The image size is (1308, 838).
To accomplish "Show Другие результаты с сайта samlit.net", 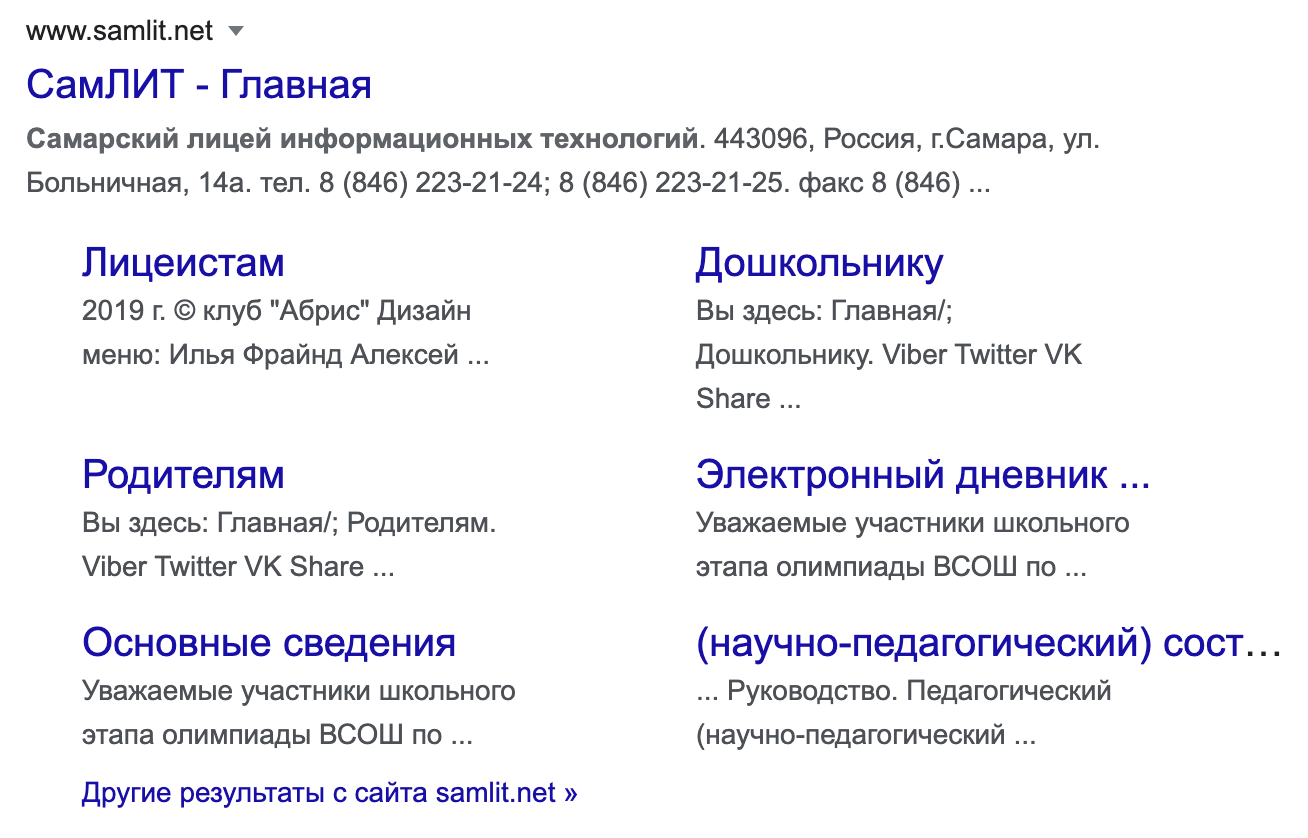I will [329, 794].
